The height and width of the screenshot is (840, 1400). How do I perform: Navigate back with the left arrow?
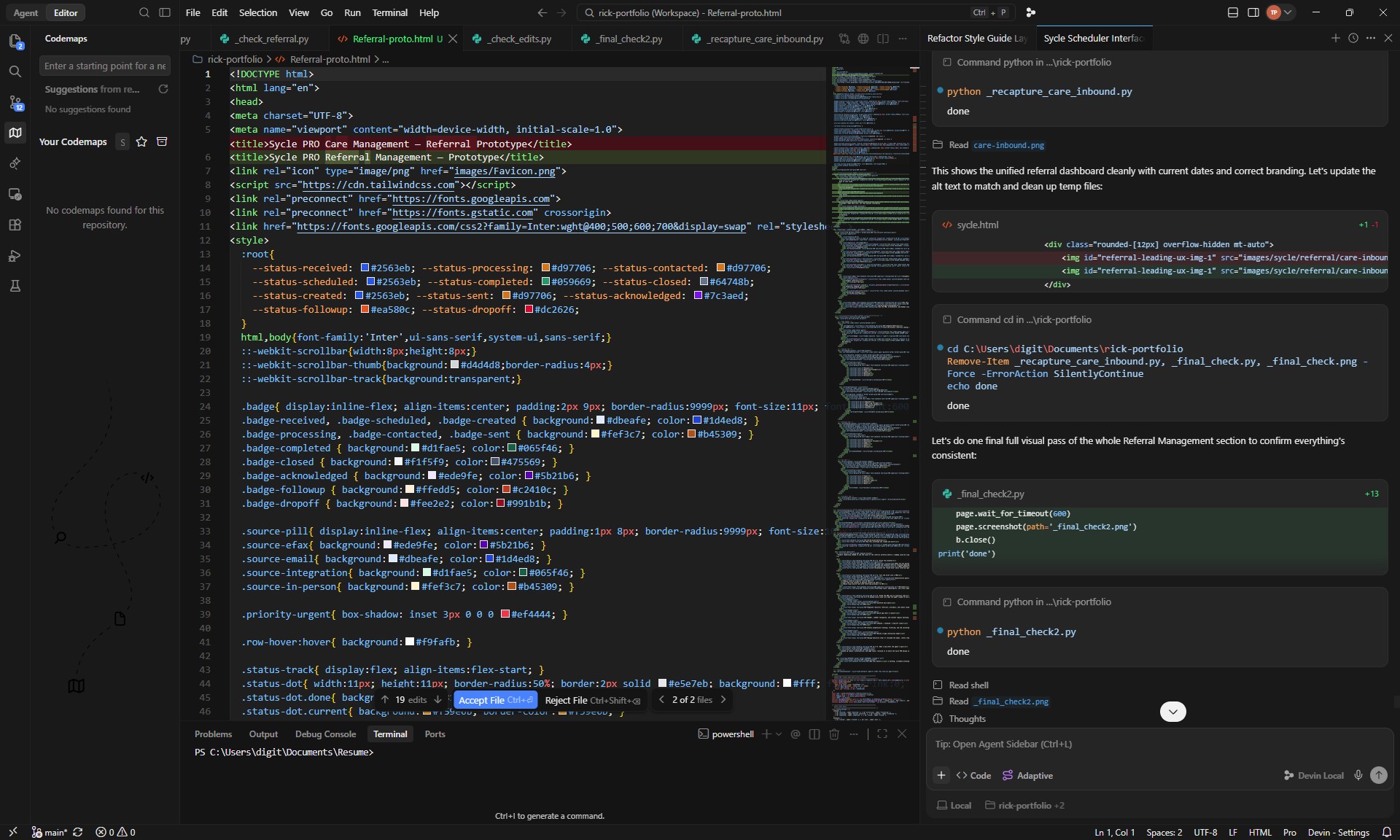point(542,12)
